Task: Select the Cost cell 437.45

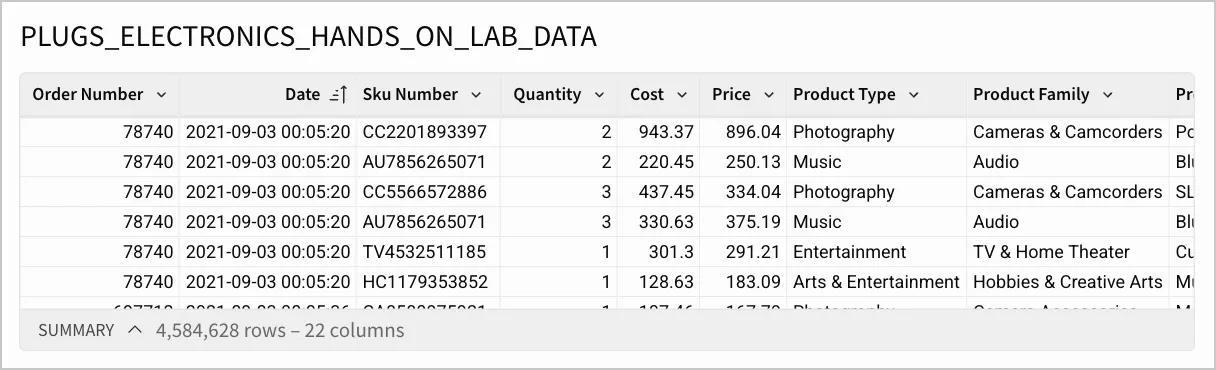Action: pos(659,192)
